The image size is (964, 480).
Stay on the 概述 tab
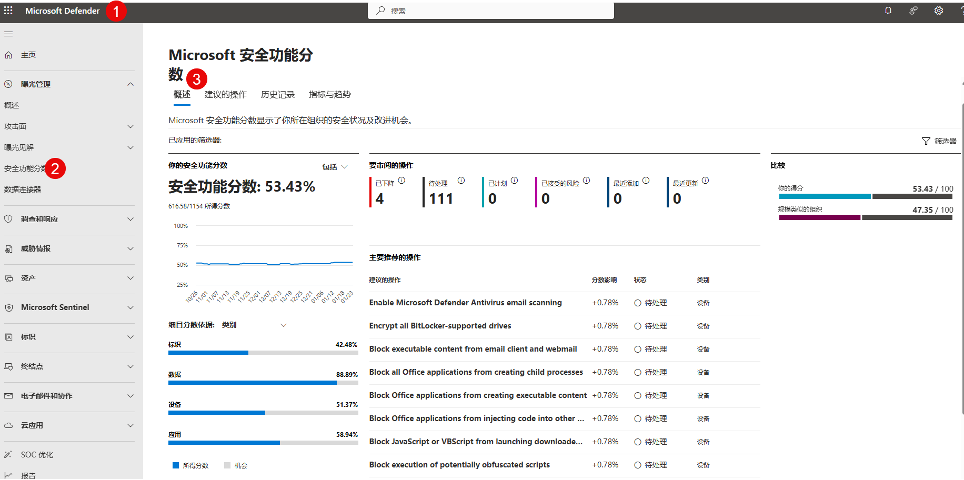(x=182, y=95)
